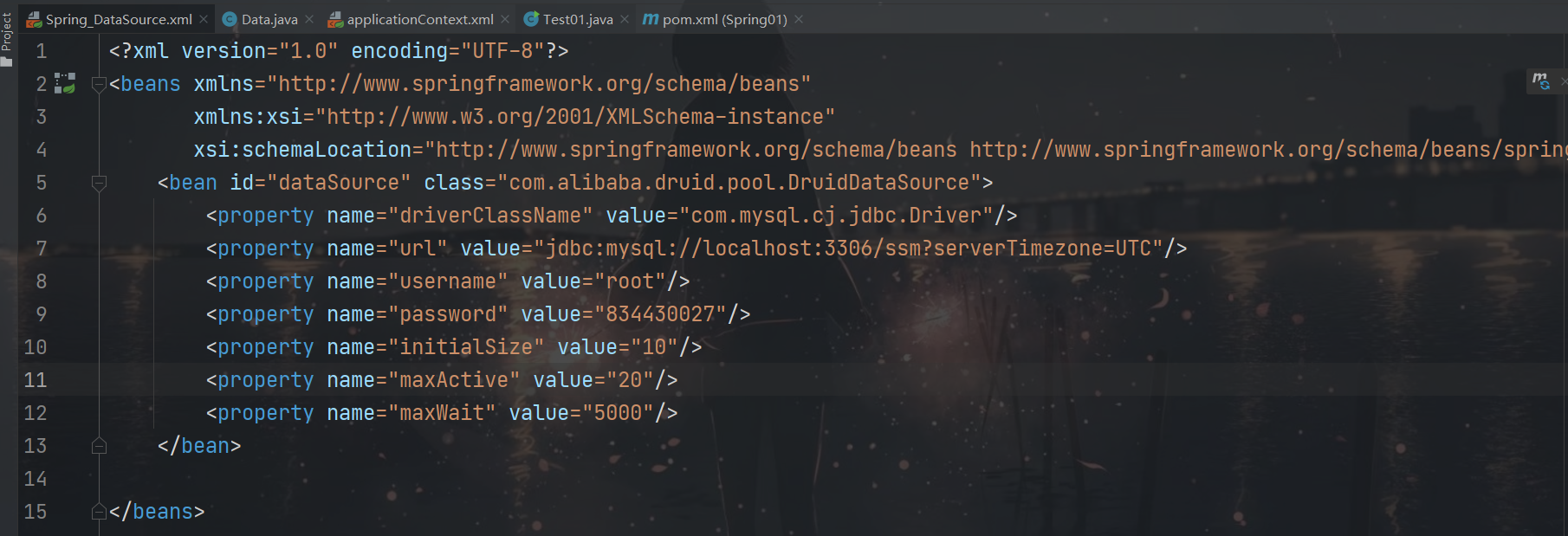Open the Test01.java tab

[577, 19]
